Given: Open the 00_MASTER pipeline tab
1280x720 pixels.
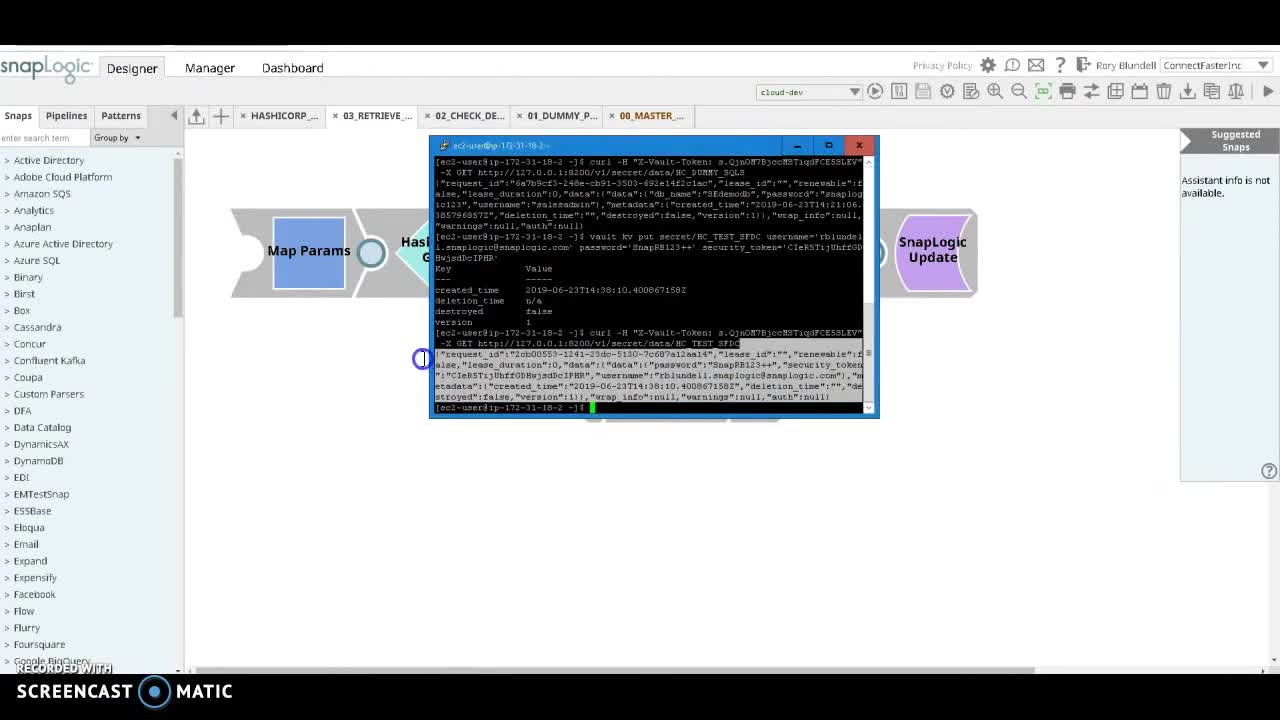Looking at the screenshot, I should [651, 116].
